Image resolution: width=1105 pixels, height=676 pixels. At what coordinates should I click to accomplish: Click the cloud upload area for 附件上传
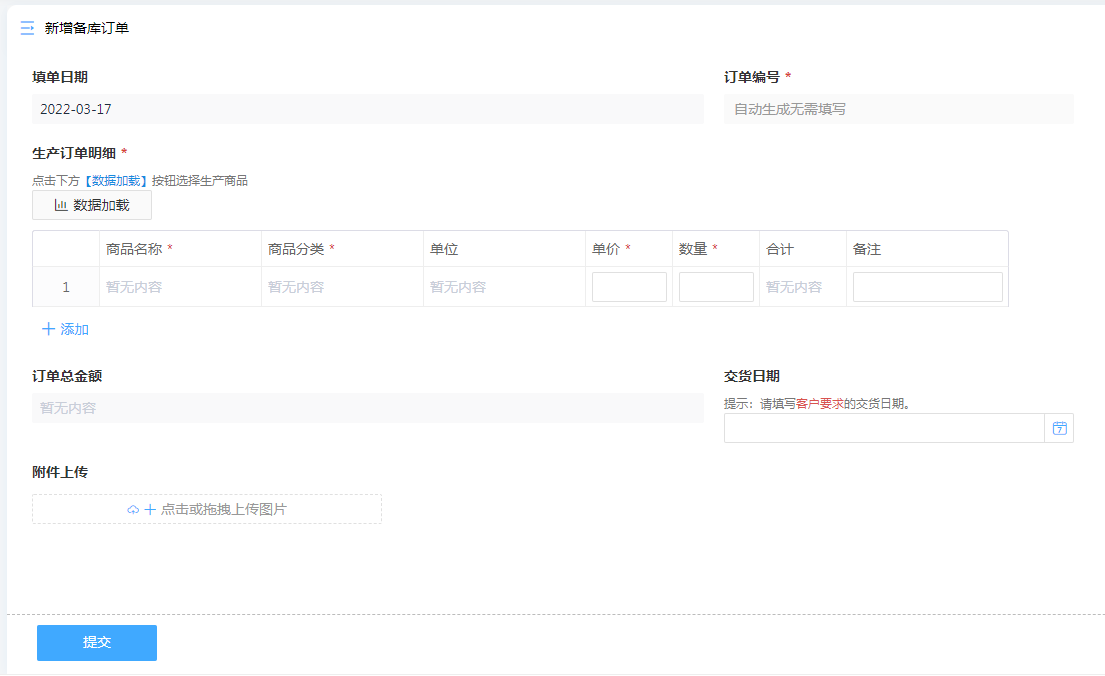pos(207,509)
